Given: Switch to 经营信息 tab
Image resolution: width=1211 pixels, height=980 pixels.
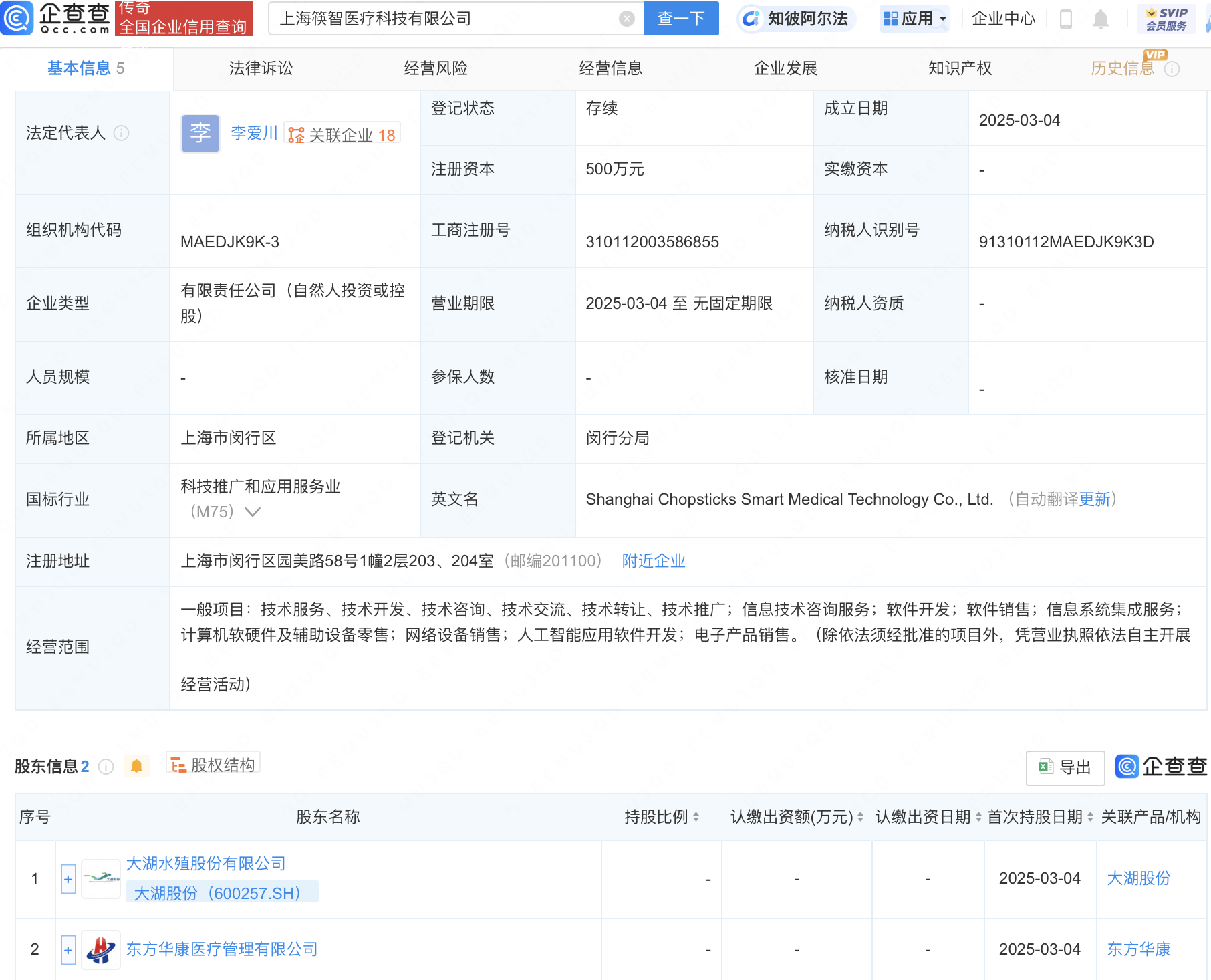Looking at the screenshot, I should (x=611, y=68).
